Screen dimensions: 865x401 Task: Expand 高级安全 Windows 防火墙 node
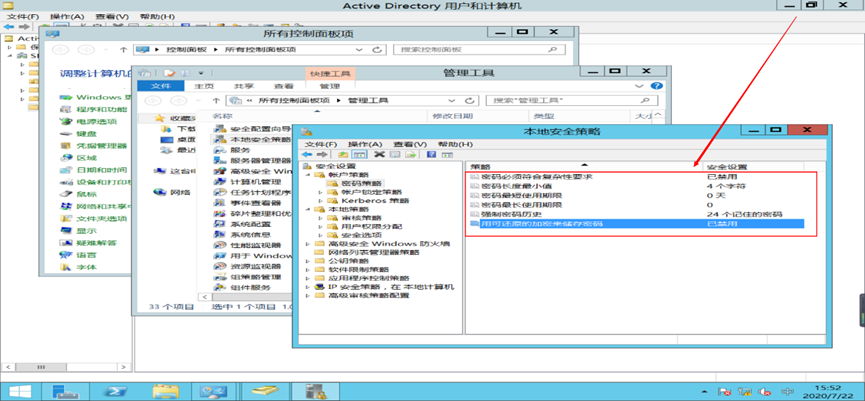(x=308, y=244)
